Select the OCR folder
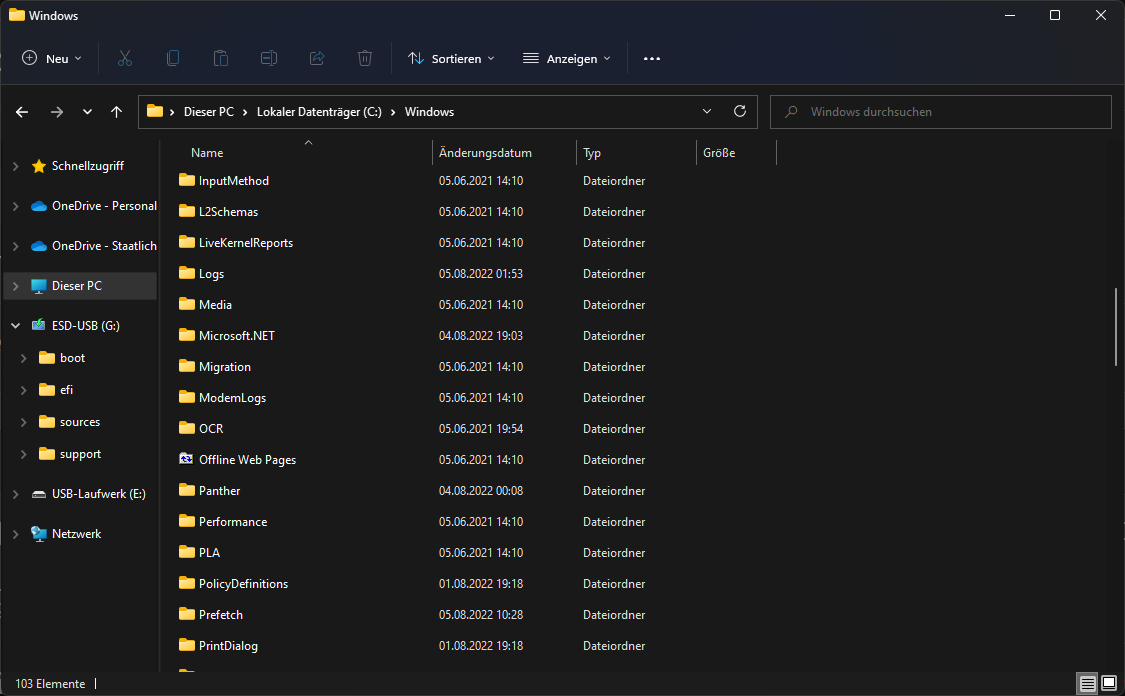 (x=211, y=428)
